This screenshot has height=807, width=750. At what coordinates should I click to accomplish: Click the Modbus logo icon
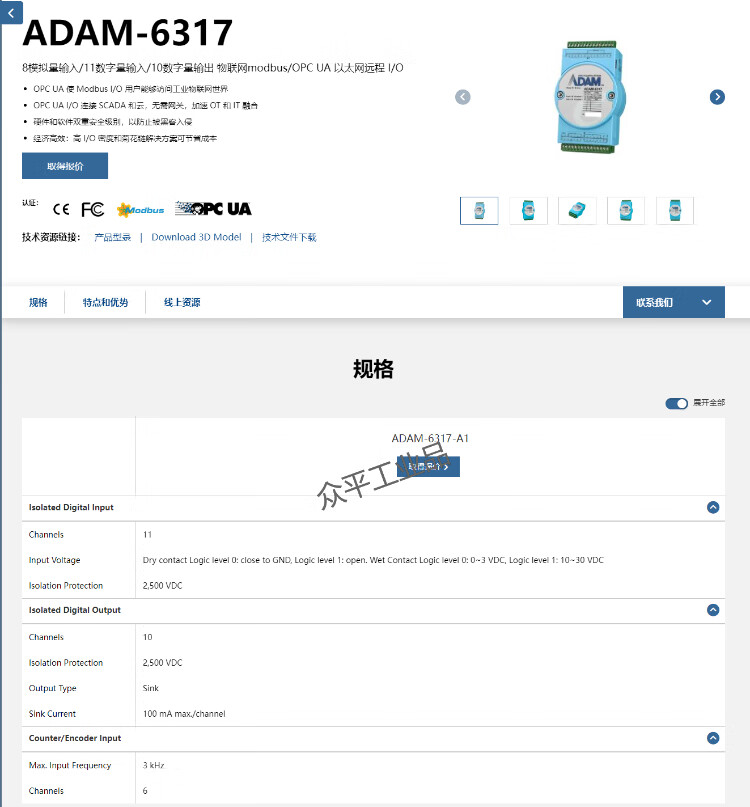tap(140, 209)
